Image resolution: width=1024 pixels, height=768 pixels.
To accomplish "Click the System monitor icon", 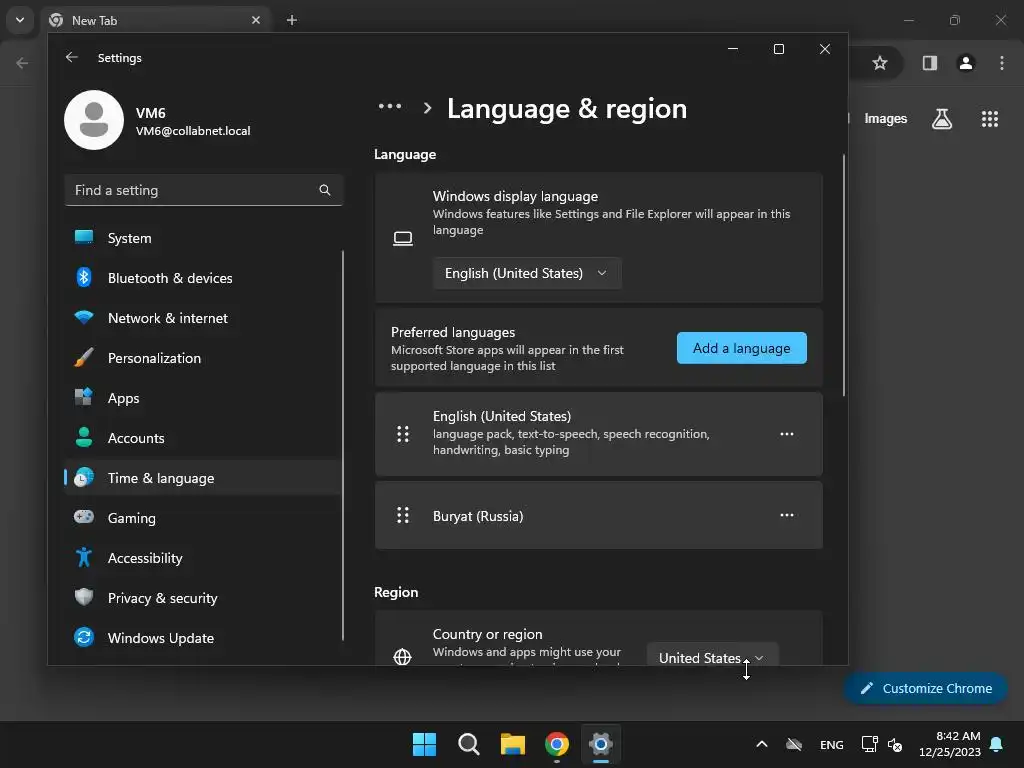I will pos(84,237).
